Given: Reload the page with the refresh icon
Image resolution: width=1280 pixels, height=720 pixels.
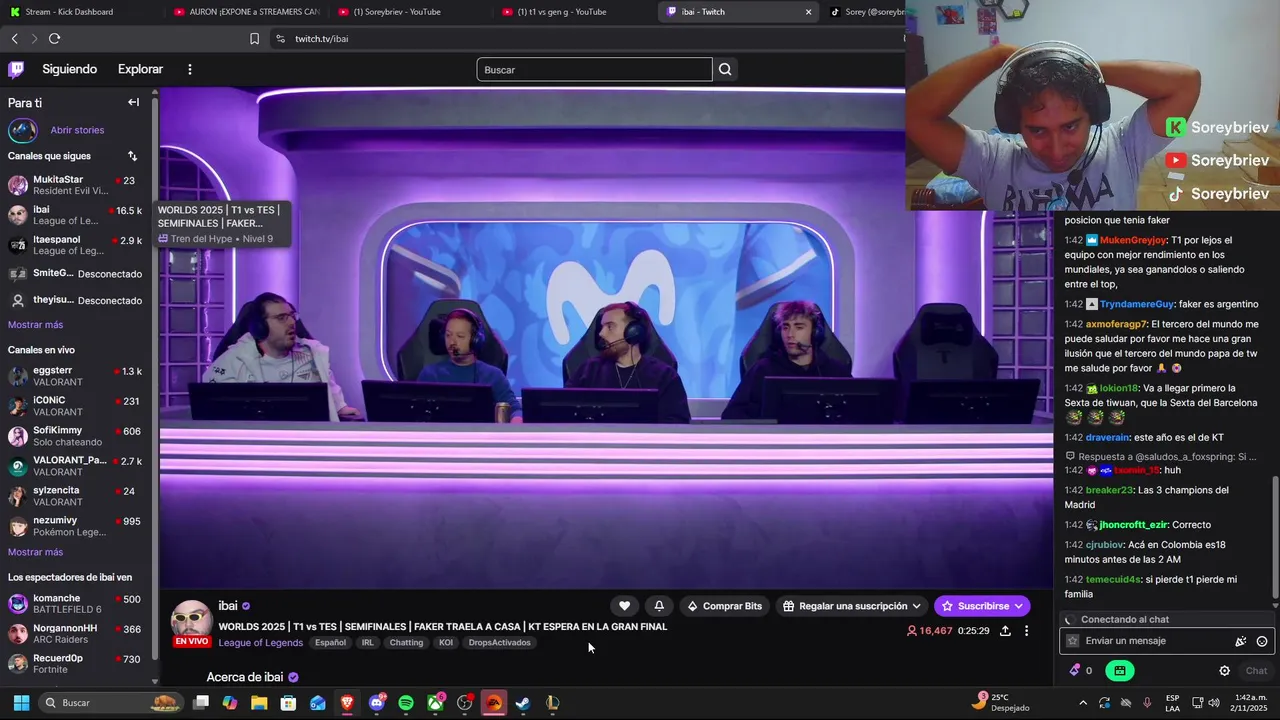Looking at the screenshot, I should coord(54,38).
